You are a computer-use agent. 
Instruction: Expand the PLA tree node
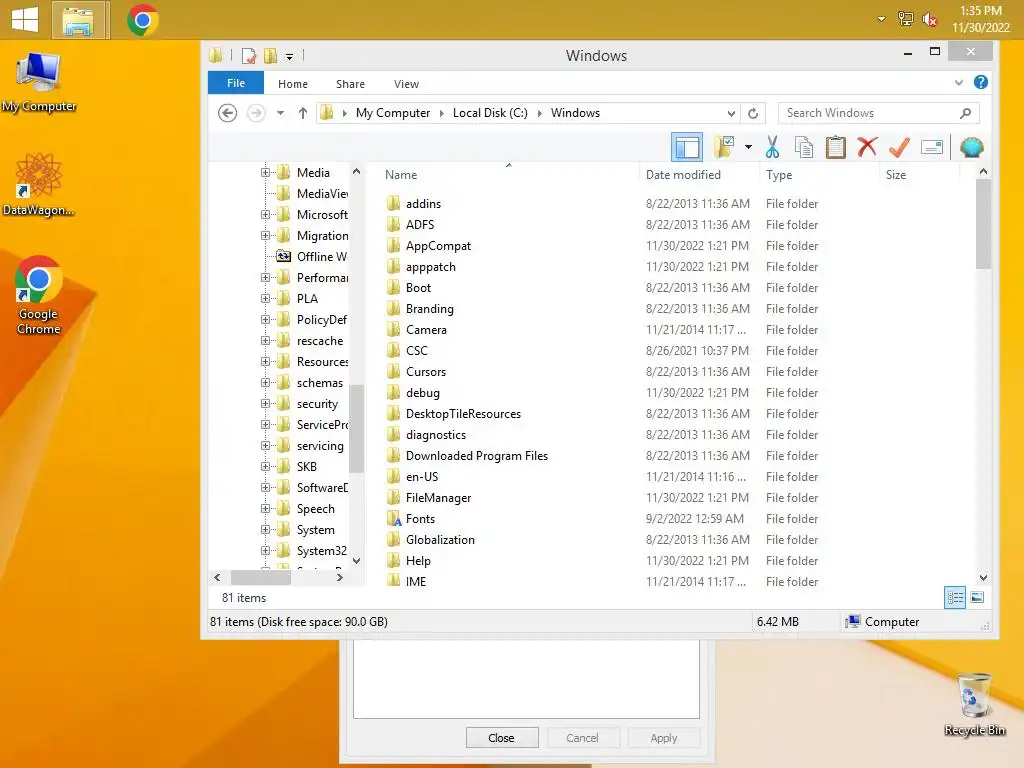pyautogui.click(x=265, y=298)
